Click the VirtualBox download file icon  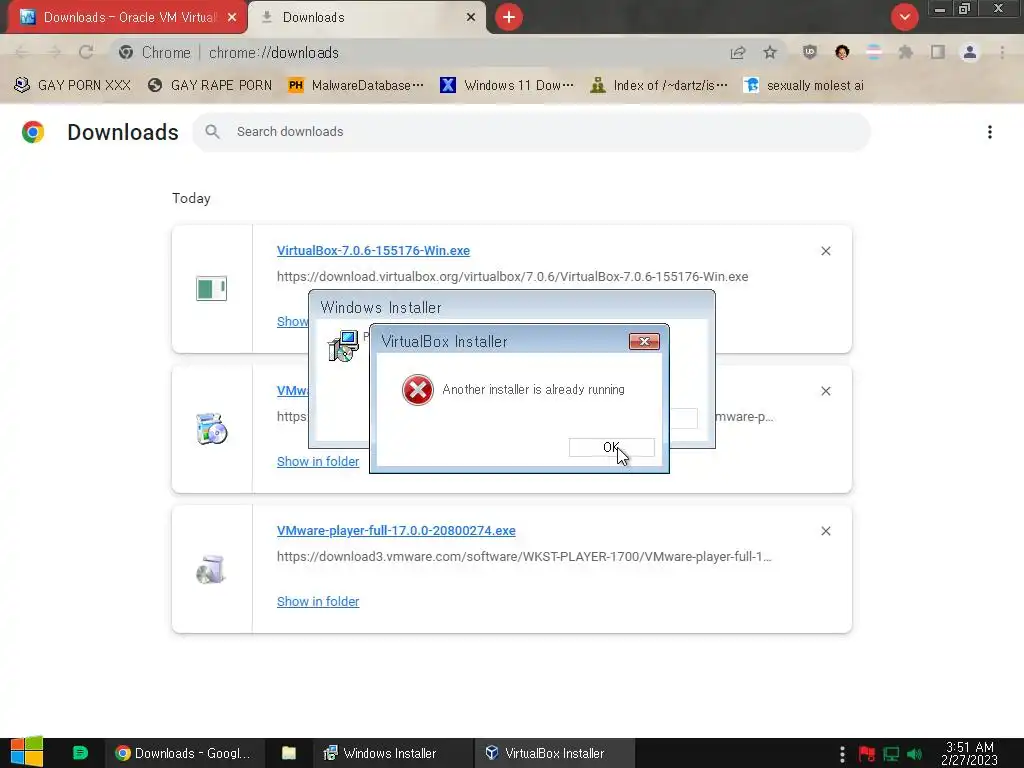tap(211, 289)
